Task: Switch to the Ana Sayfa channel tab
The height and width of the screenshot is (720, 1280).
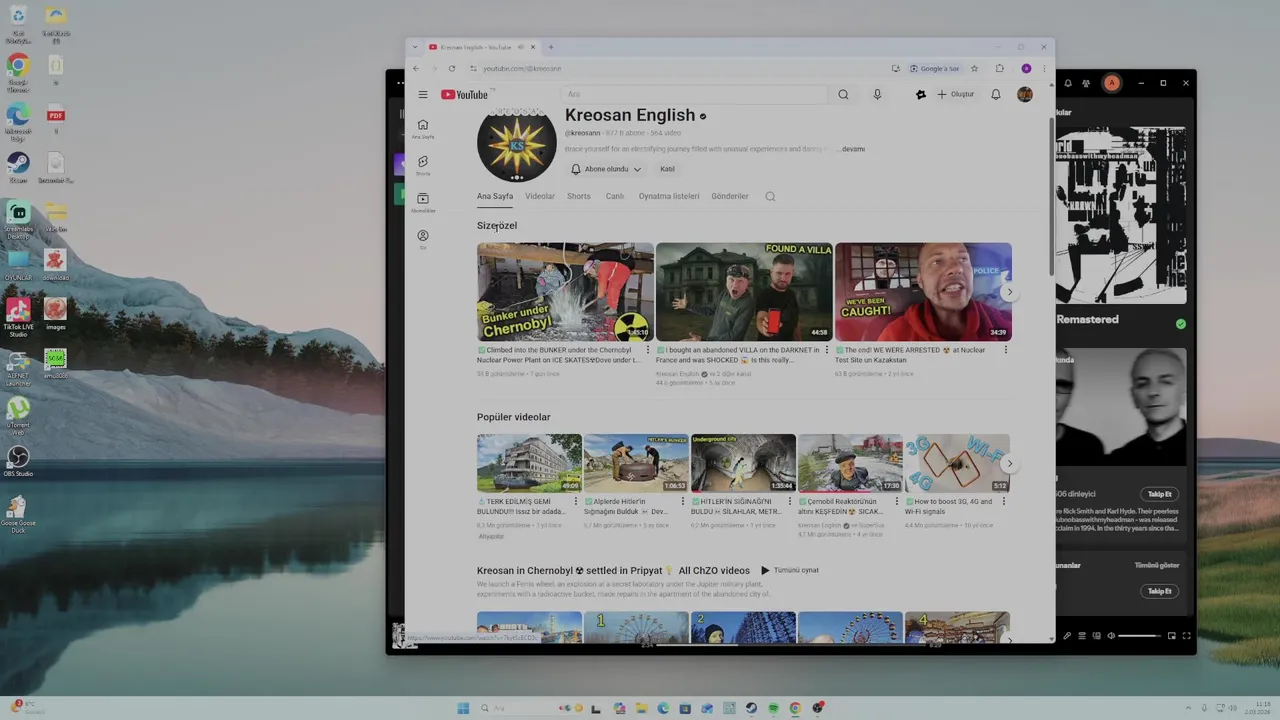Action: tap(495, 197)
